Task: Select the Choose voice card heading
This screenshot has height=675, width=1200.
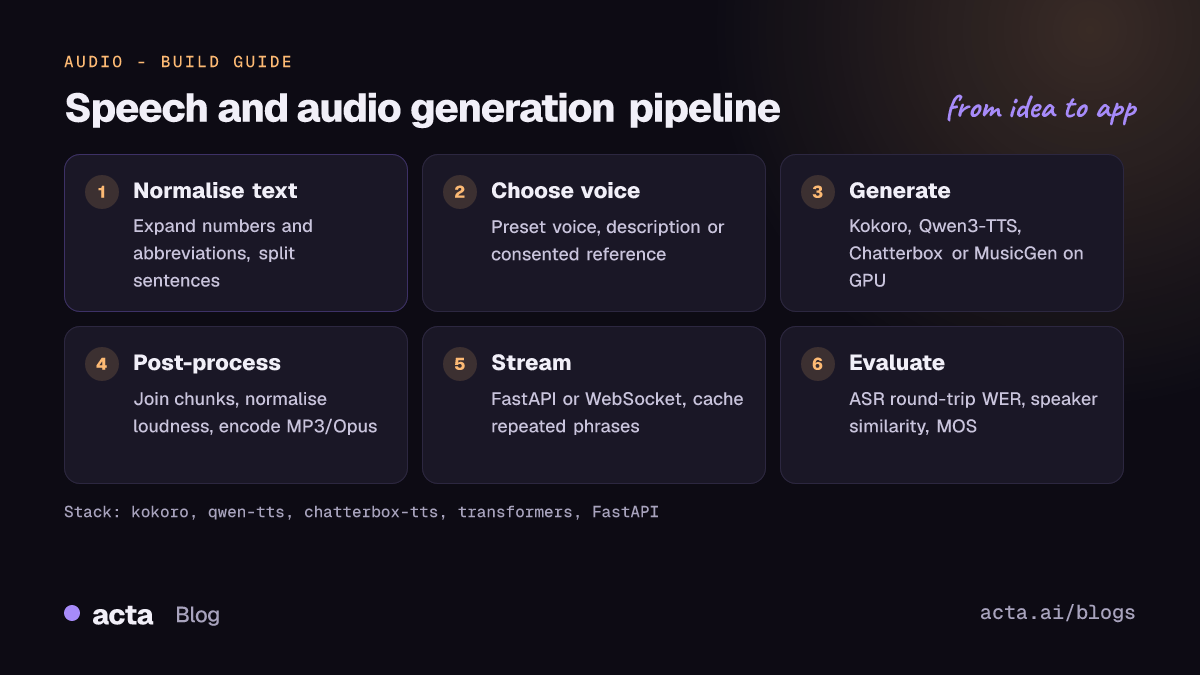Action: (565, 190)
